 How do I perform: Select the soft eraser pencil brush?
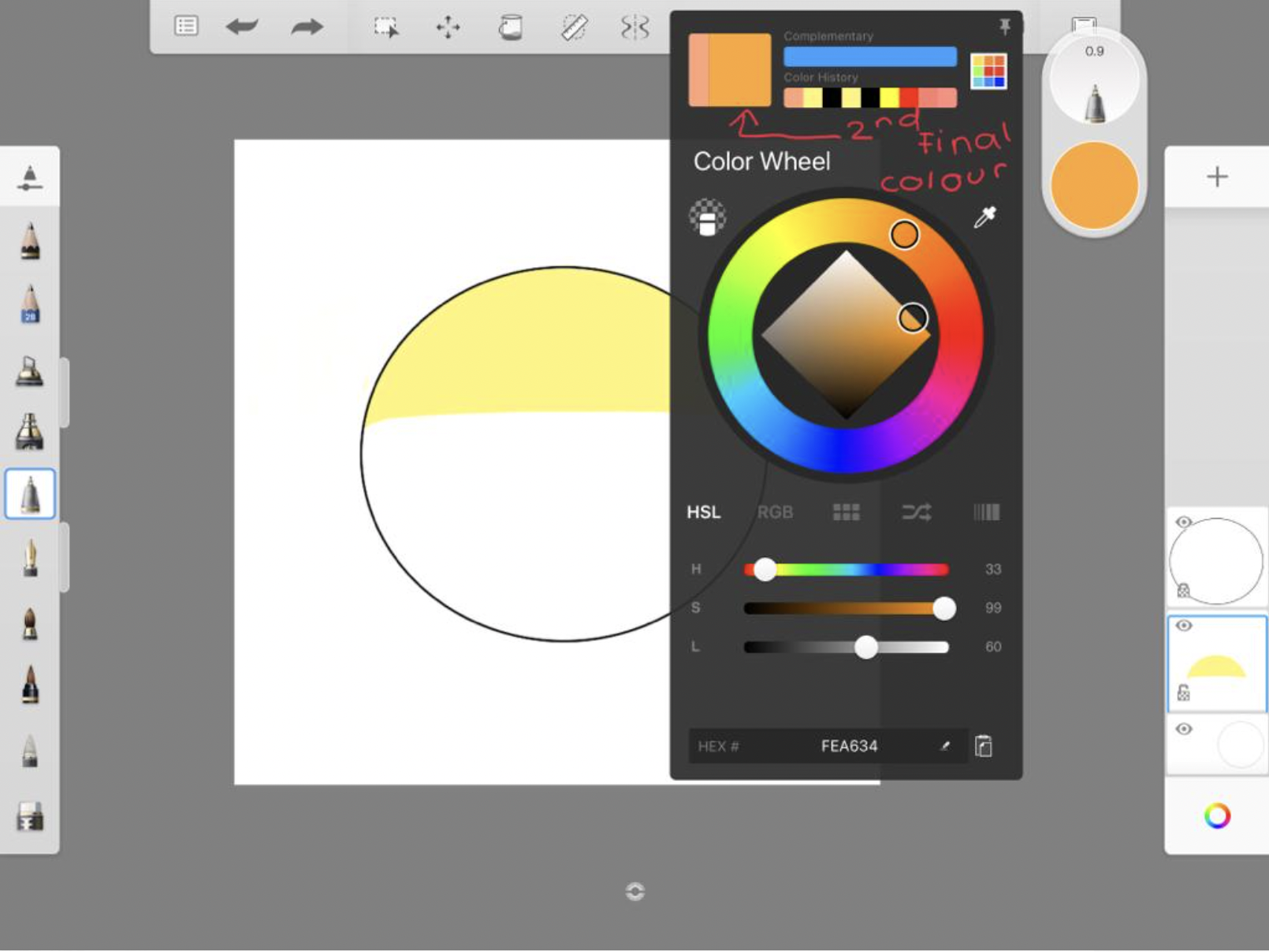(x=30, y=750)
